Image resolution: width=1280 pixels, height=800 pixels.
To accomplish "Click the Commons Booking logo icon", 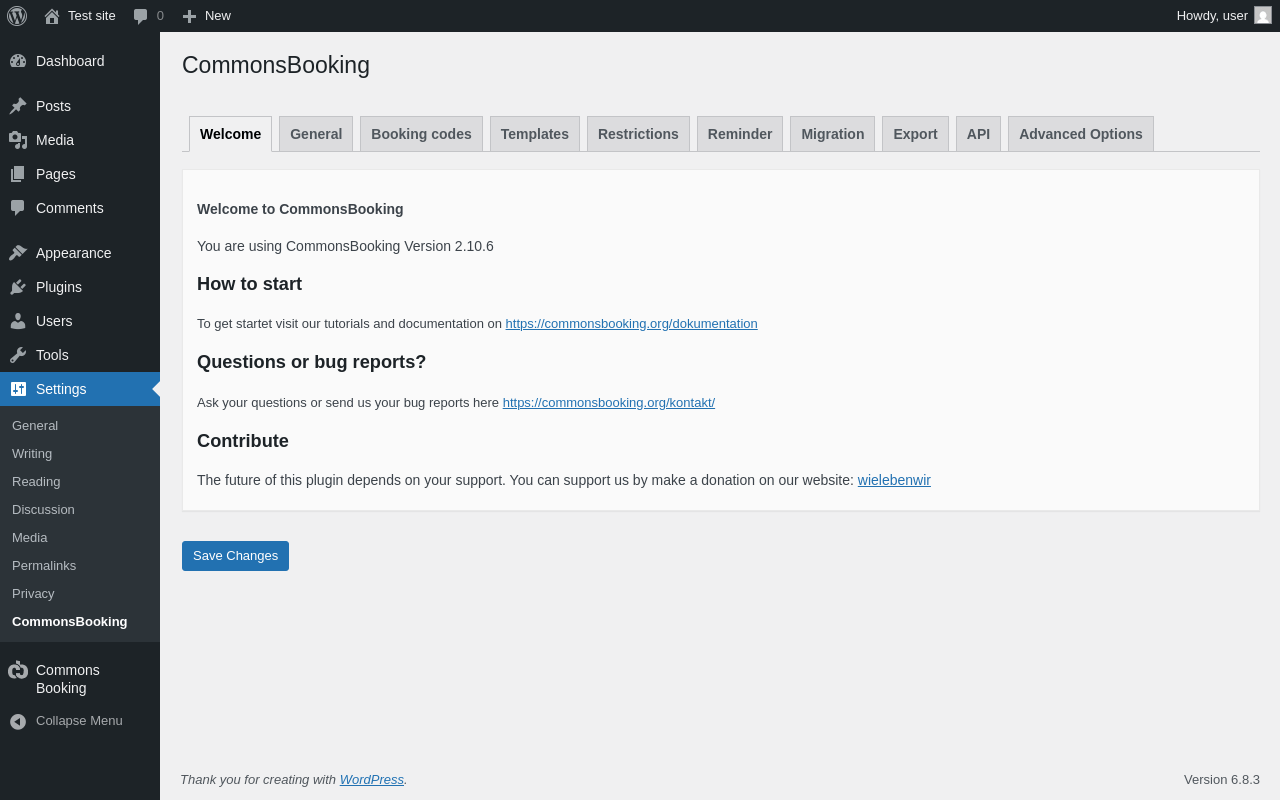I will click(x=18, y=670).
